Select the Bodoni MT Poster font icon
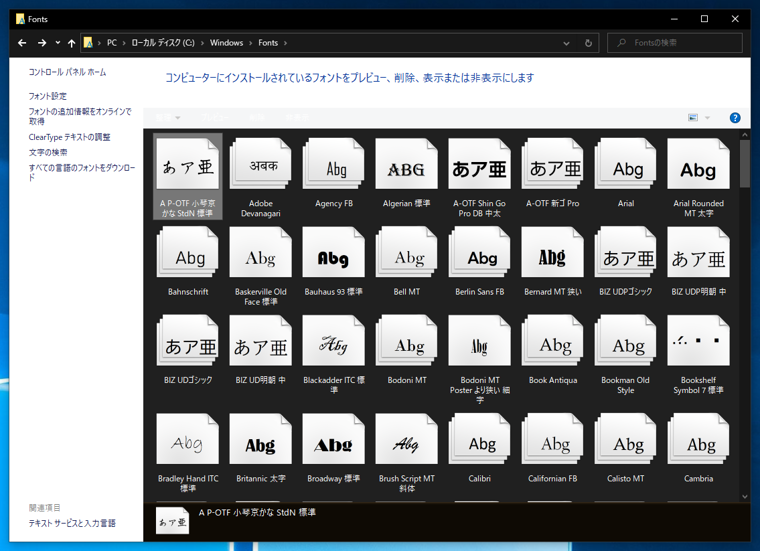The width and height of the screenshot is (760, 551). click(479, 340)
